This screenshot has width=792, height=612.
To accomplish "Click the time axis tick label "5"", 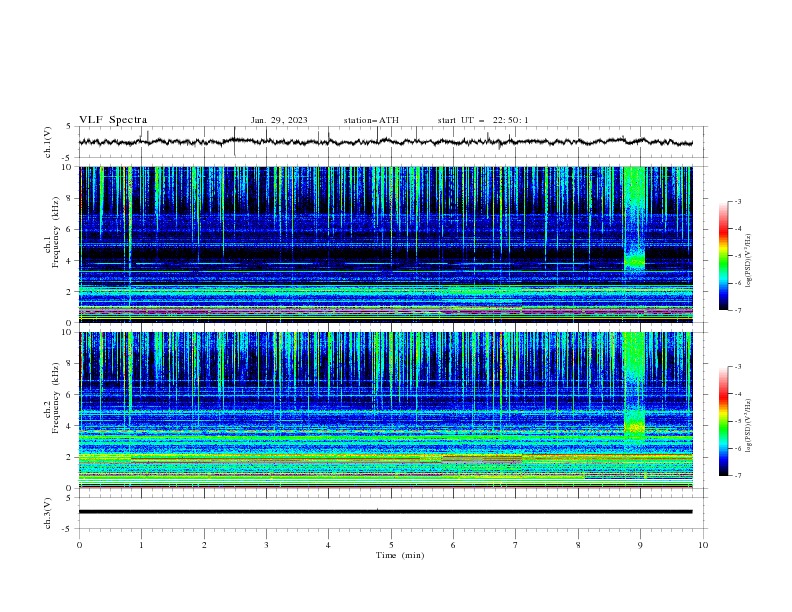I will point(391,545).
